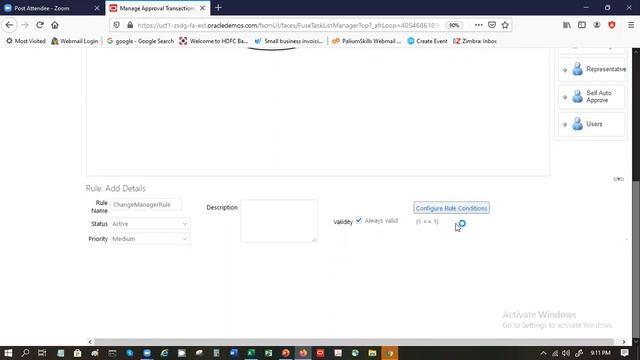
Task: Click the (1 == 1) rule condition text
Action: 427,221
